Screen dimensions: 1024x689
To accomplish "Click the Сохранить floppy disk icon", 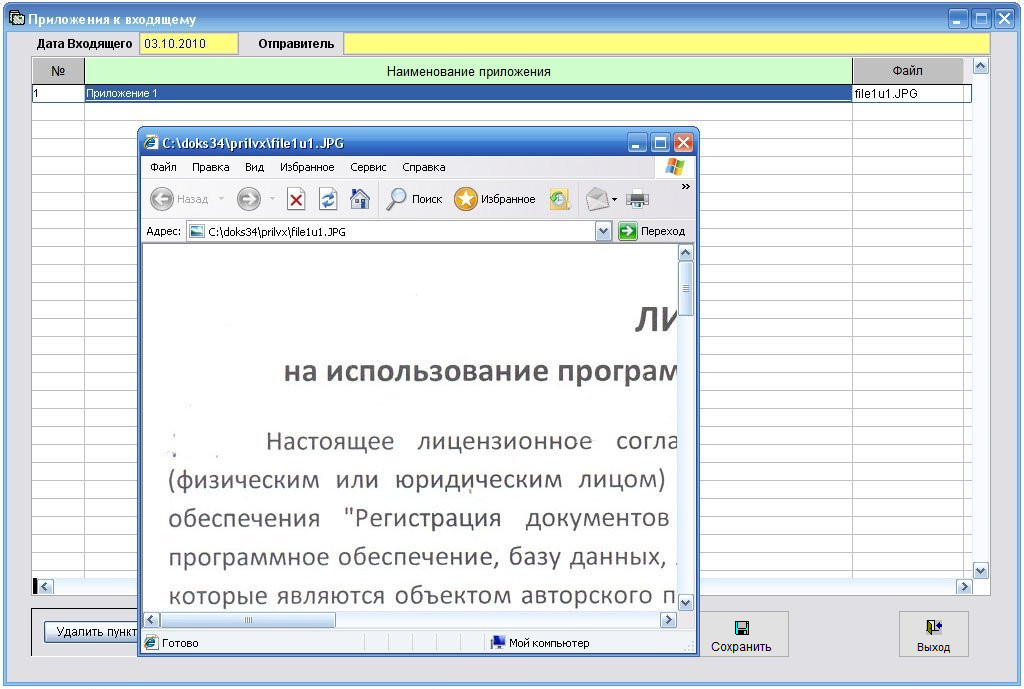I will pyautogui.click(x=742, y=628).
